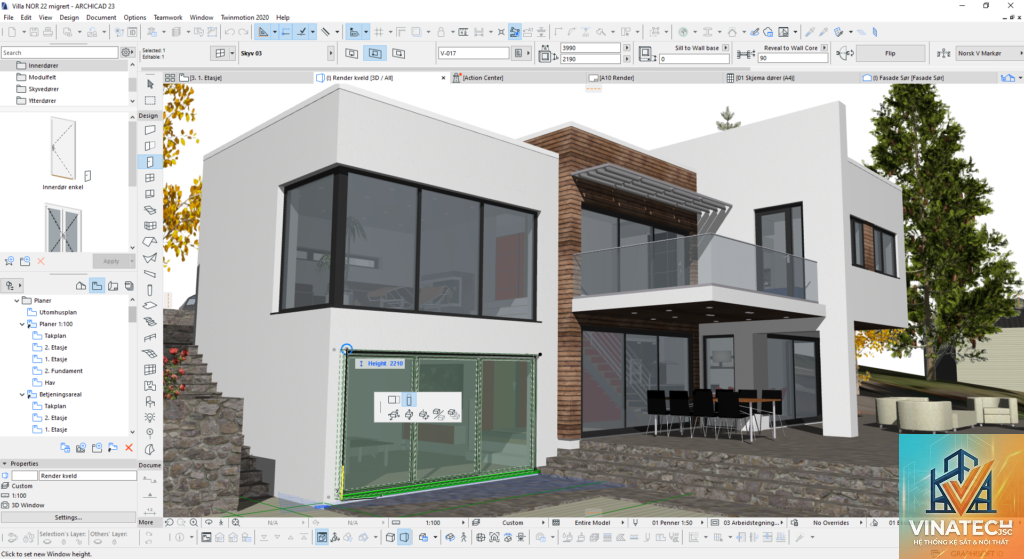Close the Render kveld 3D tab
The height and width of the screenshot is (559, 1024).
click(x=443, y=78)
